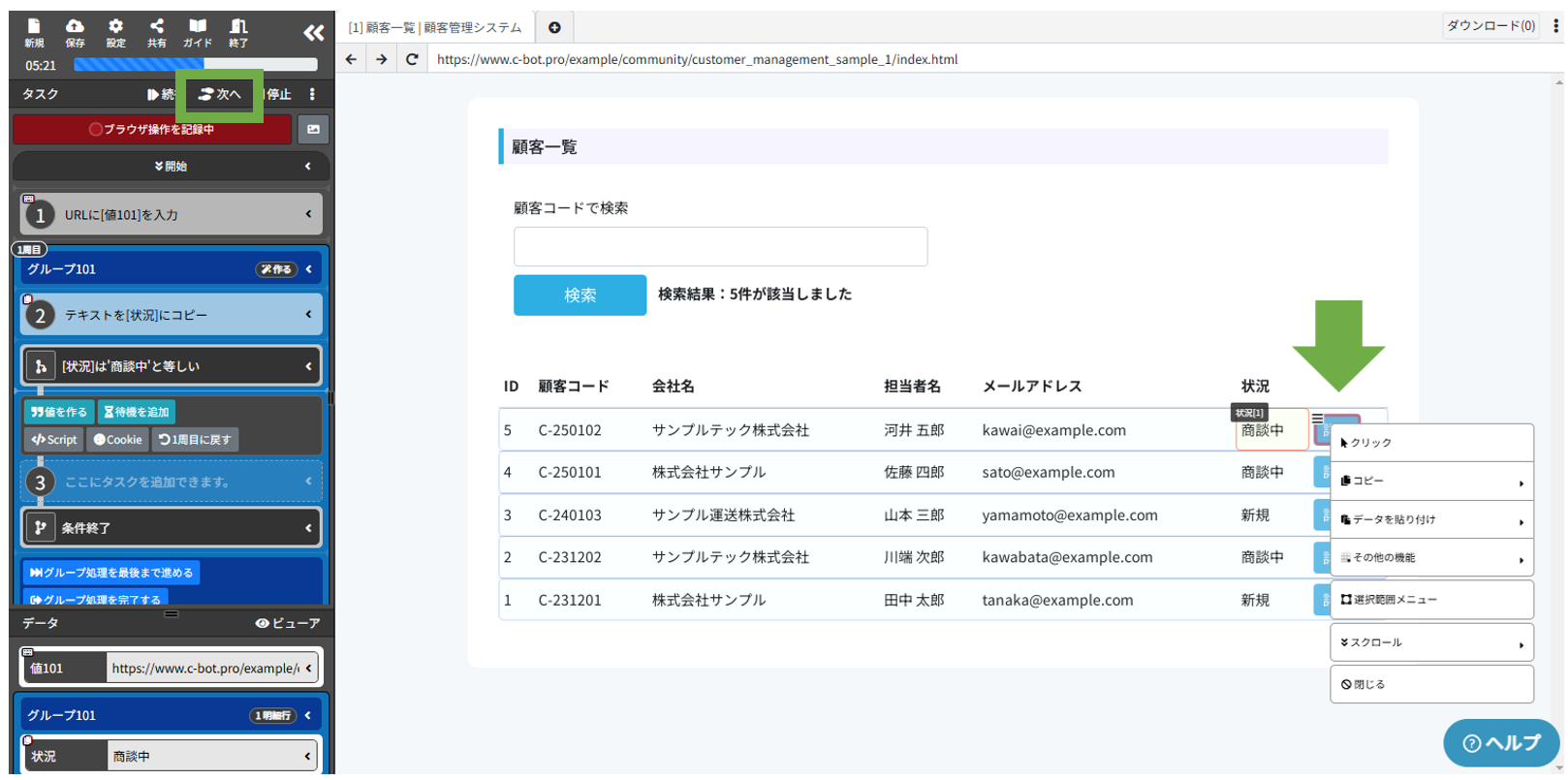Click the 共有 (share) icon

tap(157, 32)
